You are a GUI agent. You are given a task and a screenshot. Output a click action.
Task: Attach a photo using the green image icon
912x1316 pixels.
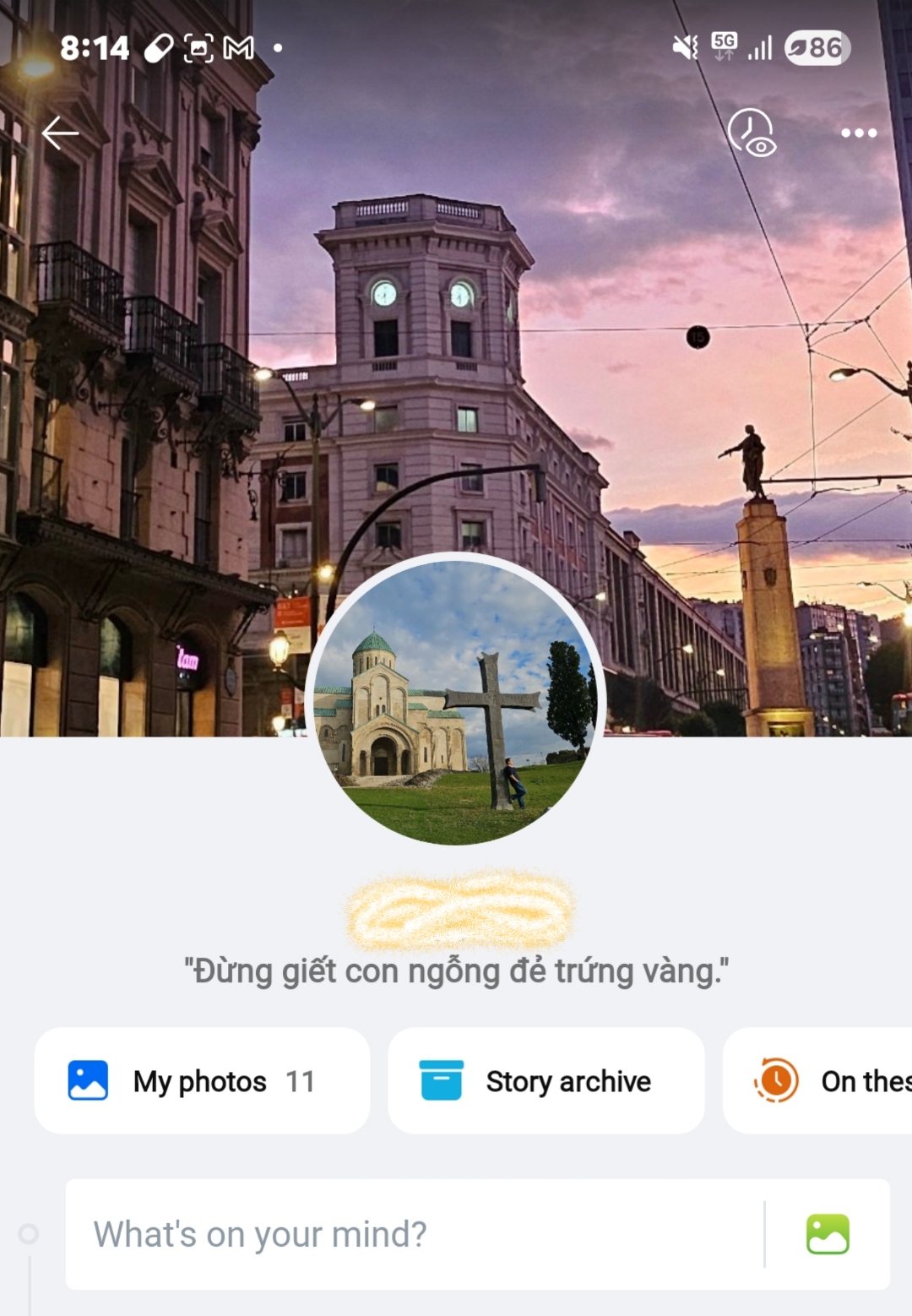click(x=828, y=1234)
